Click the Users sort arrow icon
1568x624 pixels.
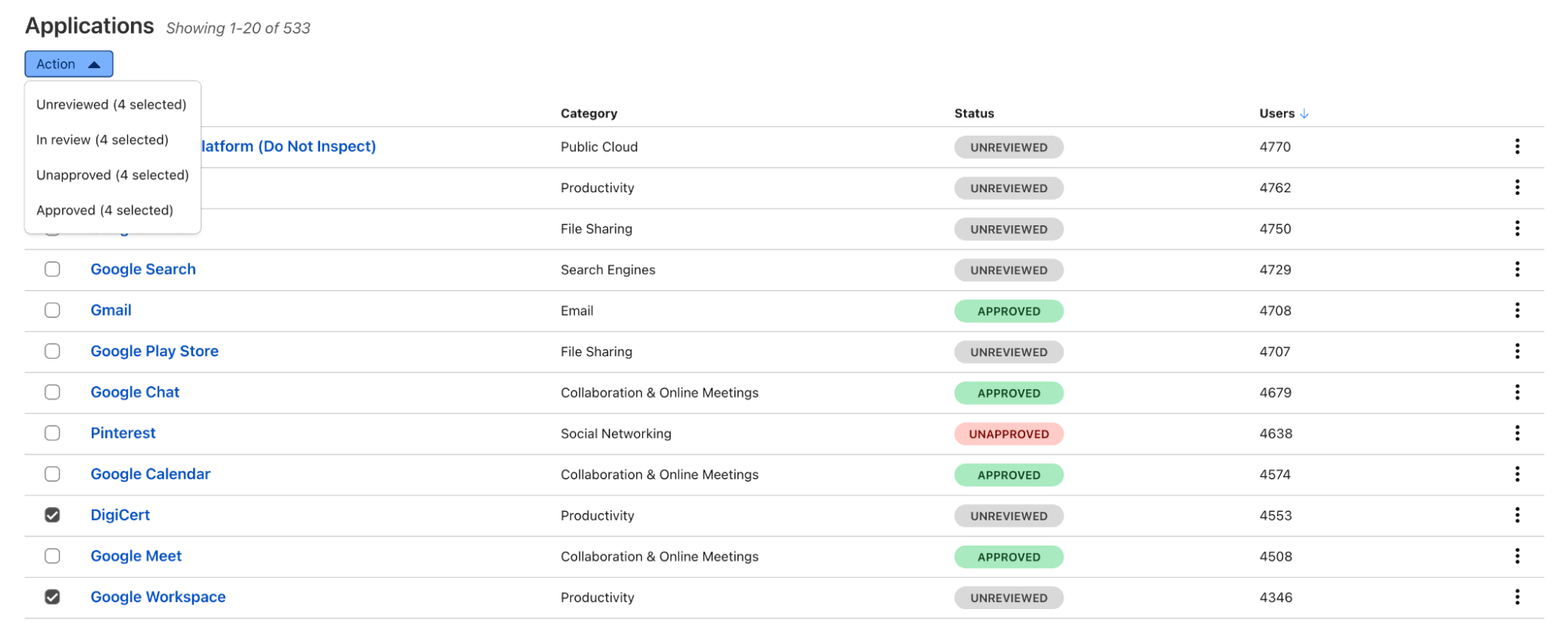(1304, 114)
